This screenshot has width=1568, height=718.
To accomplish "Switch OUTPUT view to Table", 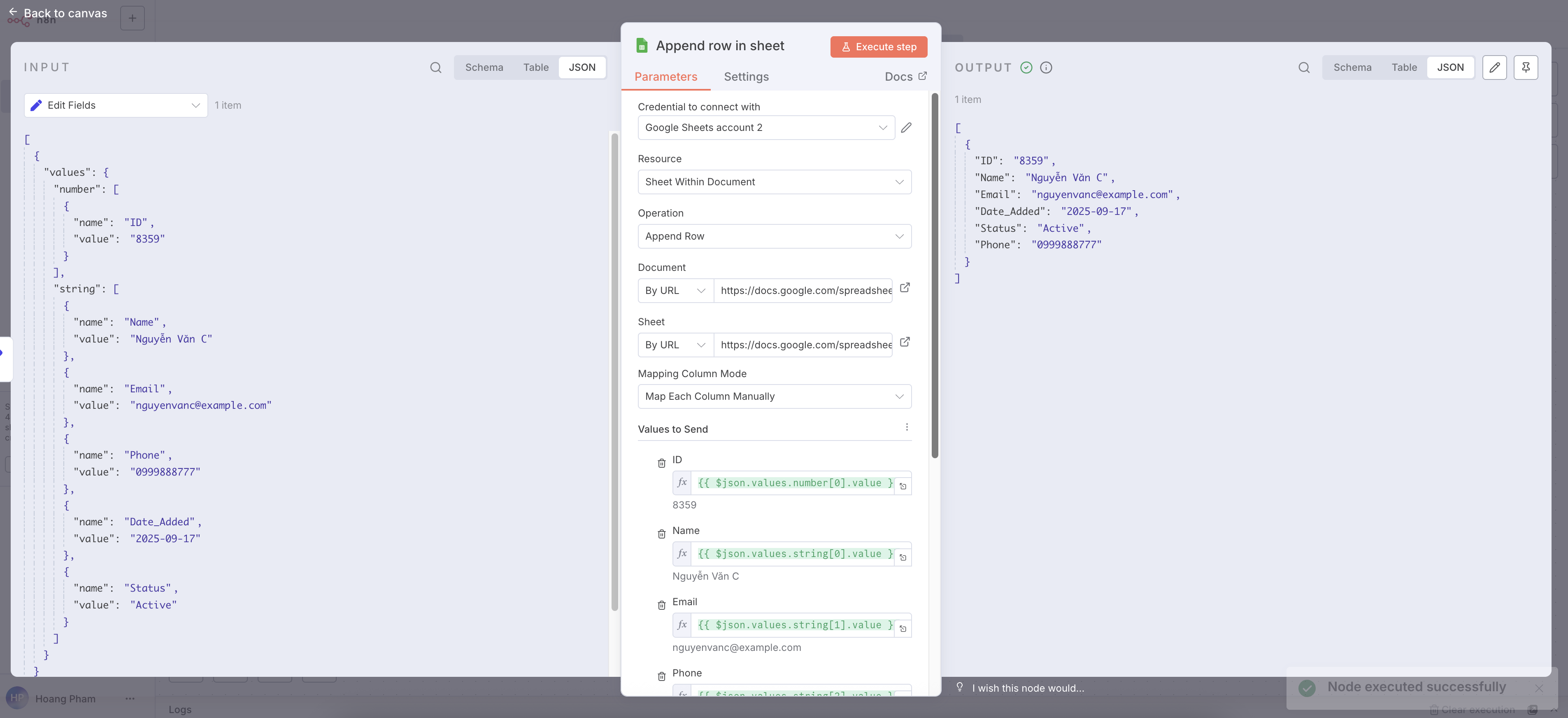I will 1404,68.
